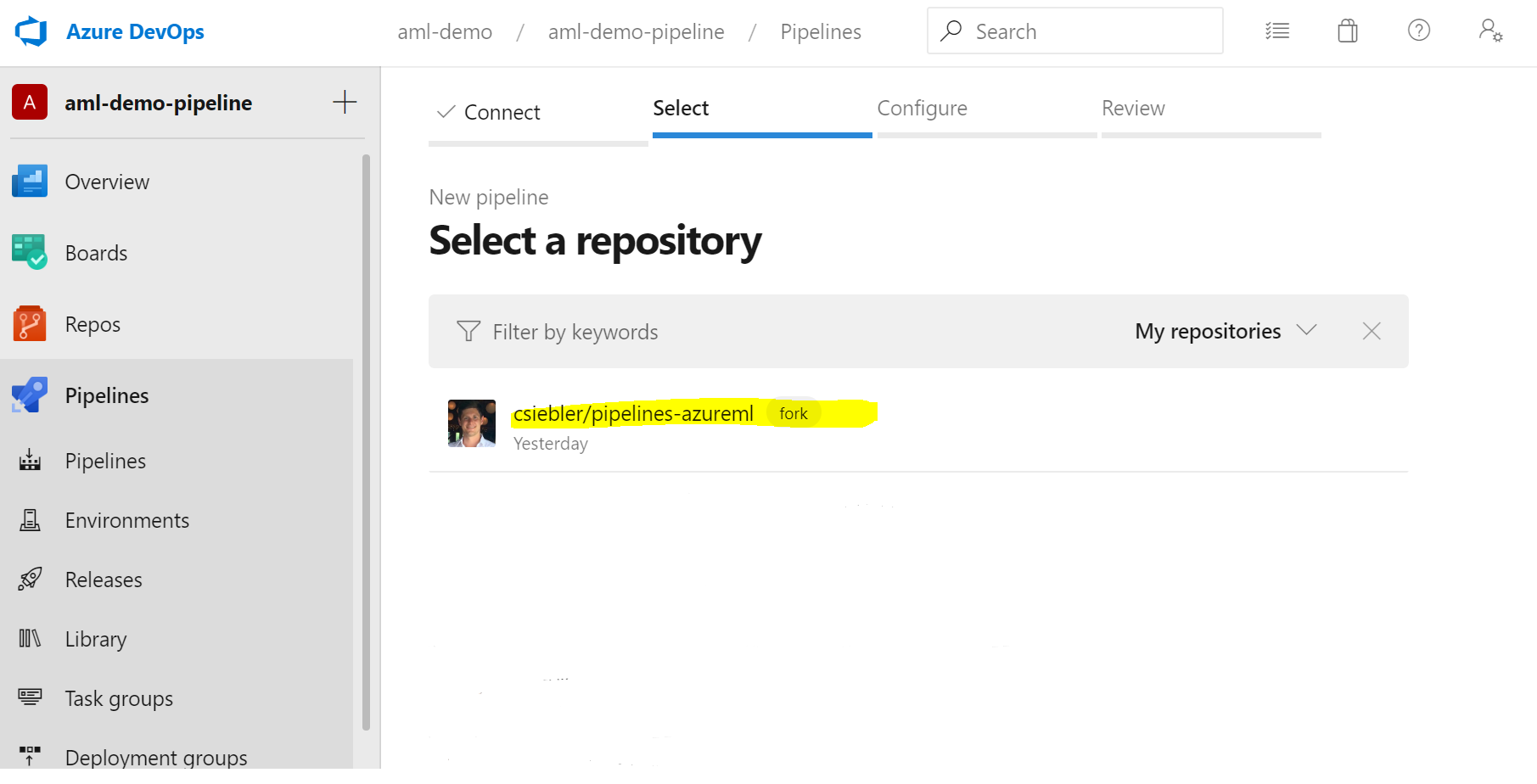Click the Task groups icon
This screenshot has height=784, width=1537.
point(30,697)
